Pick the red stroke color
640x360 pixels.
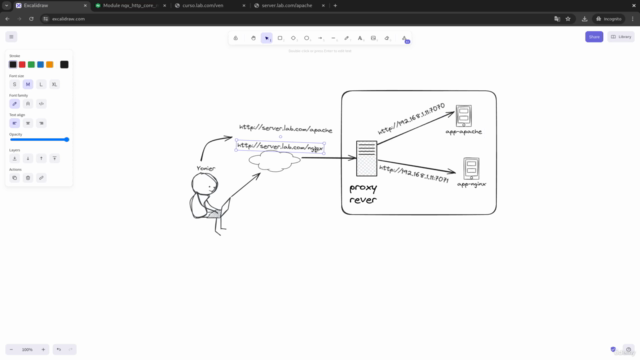click(x=22, y=64)
